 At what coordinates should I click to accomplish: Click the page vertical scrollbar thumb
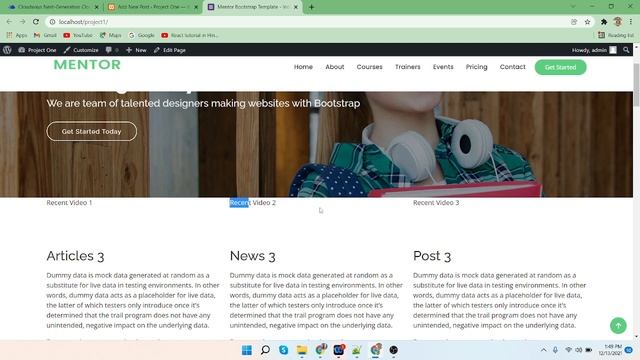point(636,85)
